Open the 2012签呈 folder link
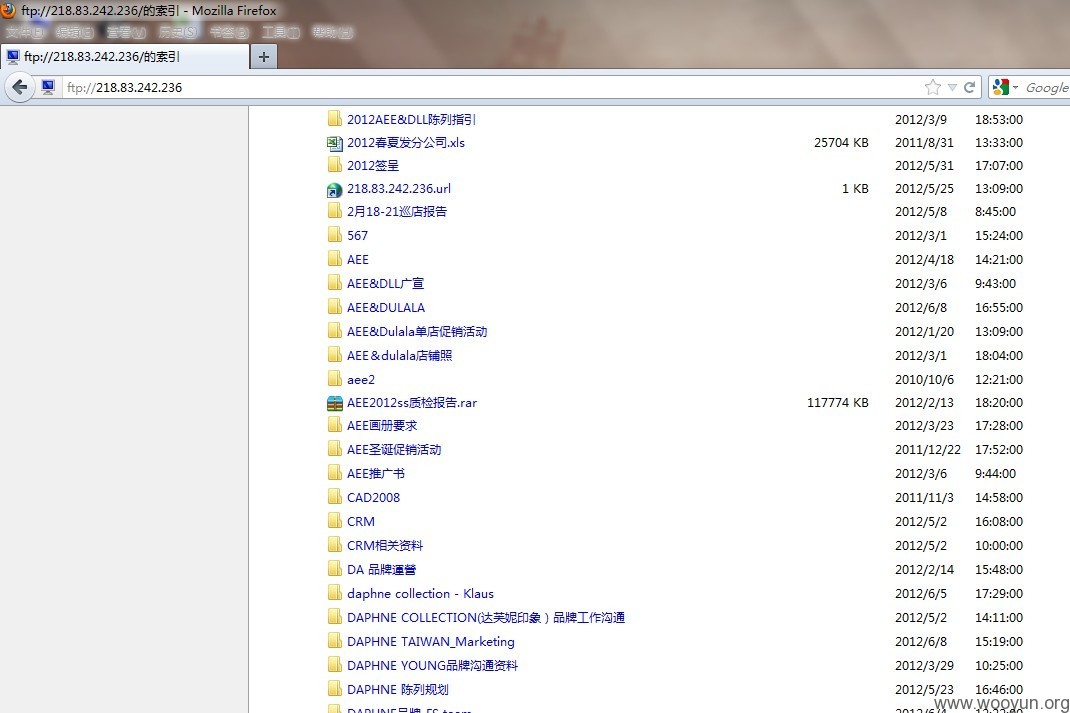Image resolution: width=1070 pixels, height=713 pixels. (x=373, y=166)
